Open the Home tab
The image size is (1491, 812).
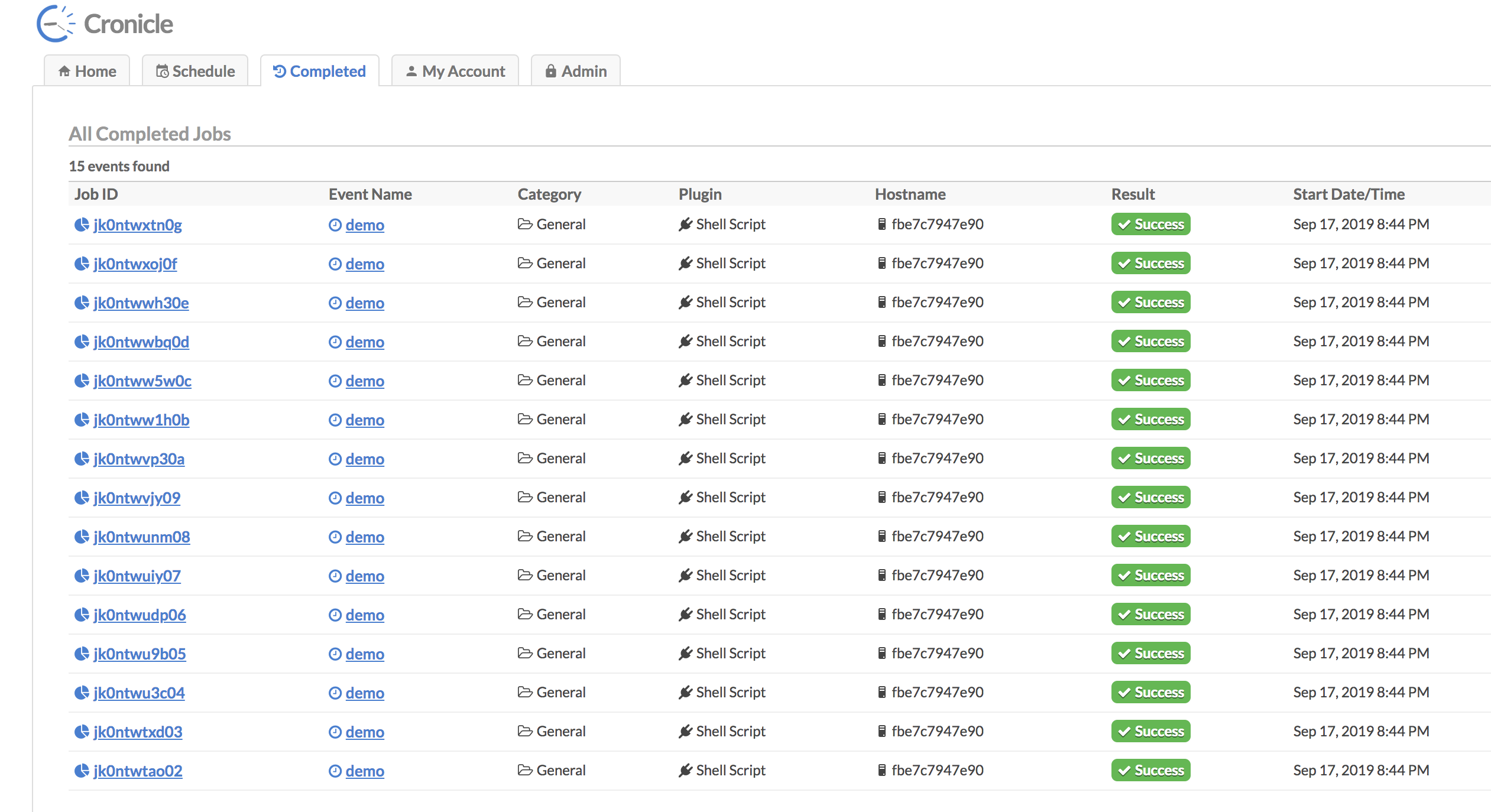point(89,70)
